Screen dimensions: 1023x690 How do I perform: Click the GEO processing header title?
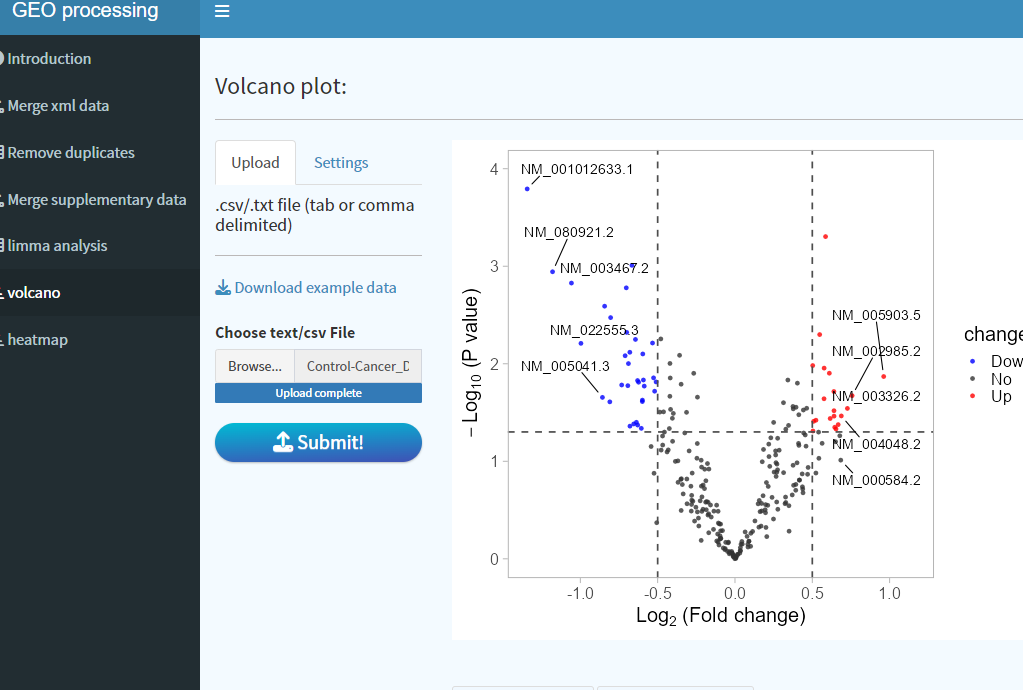[x=85, y=10]
